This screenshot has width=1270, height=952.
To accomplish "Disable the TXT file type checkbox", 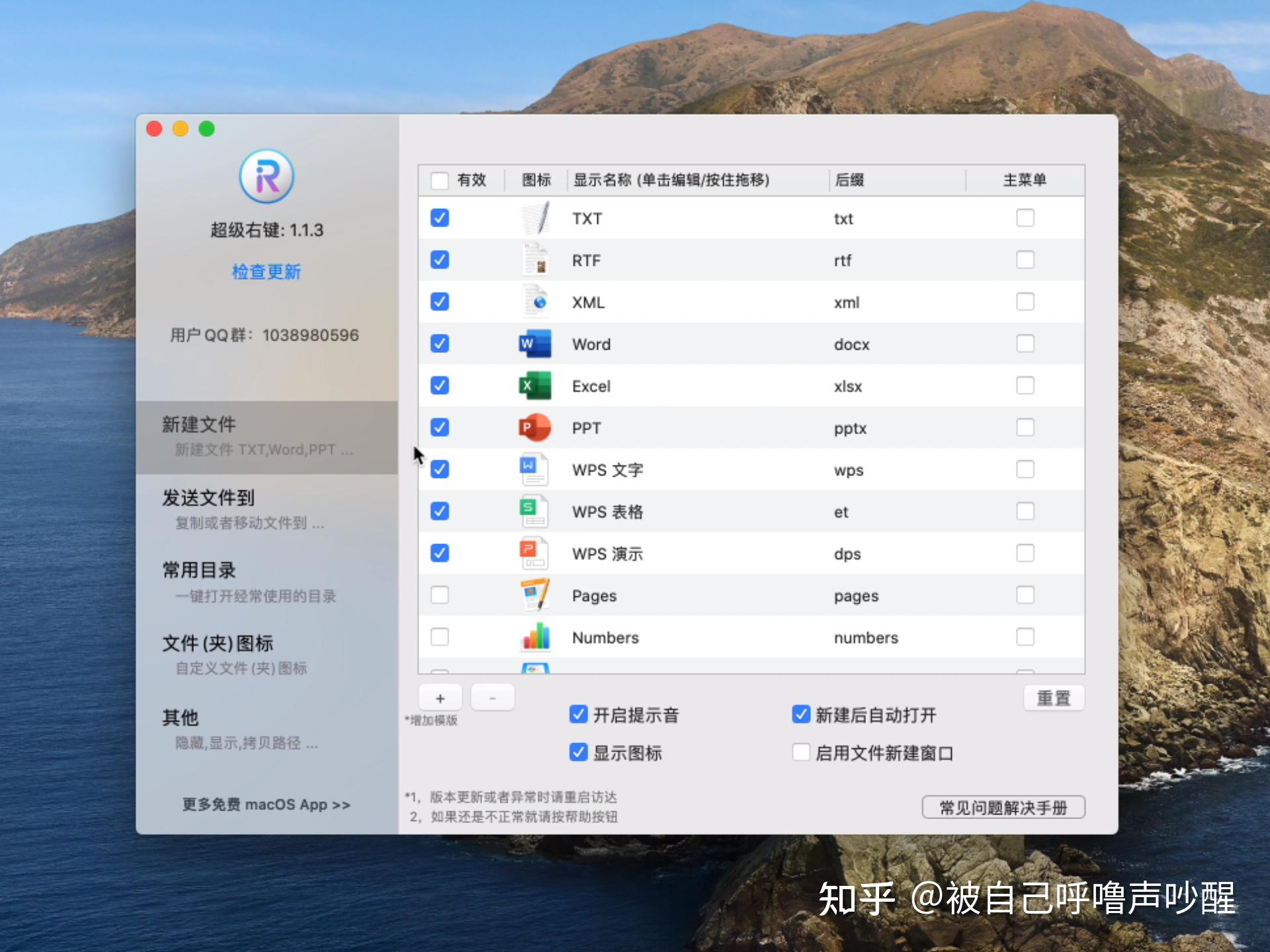I will point(439,218).
